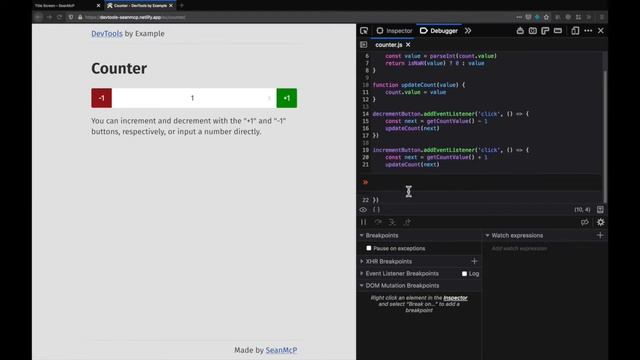Close the DevTools panel
The image size is (640, 360).
pos(601,31)
